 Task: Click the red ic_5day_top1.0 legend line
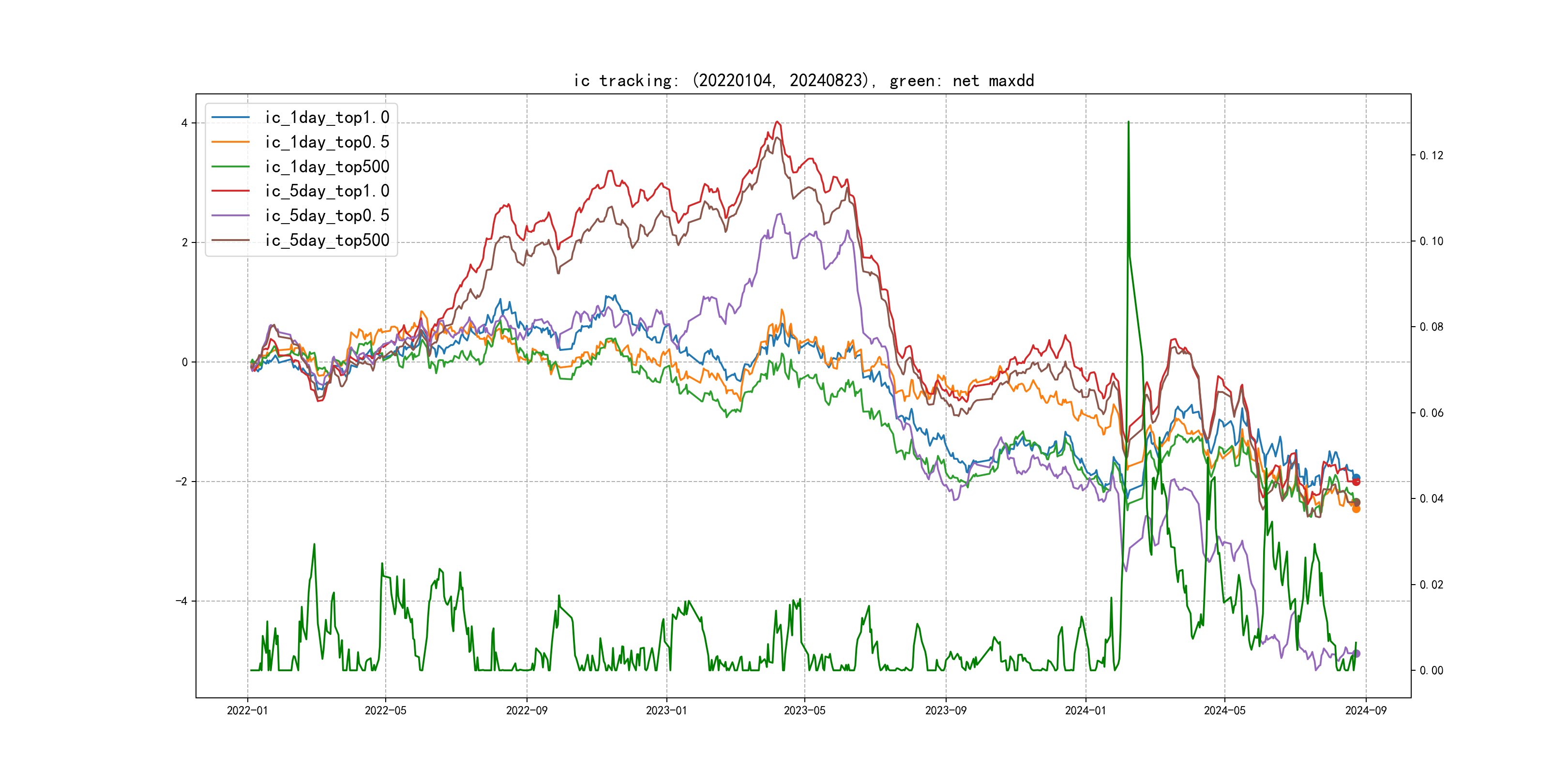(231, 191)
